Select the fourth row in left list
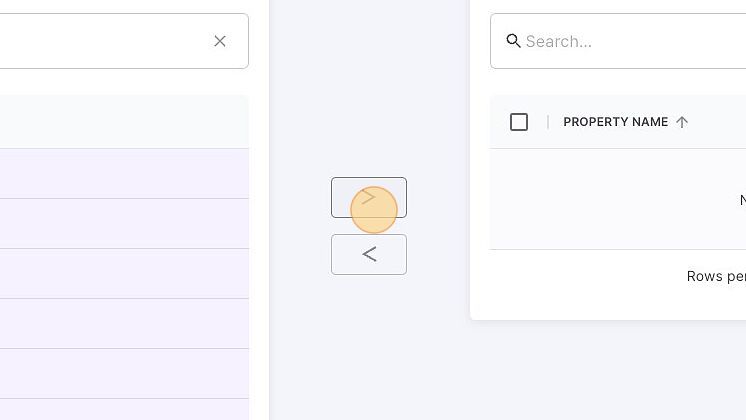 pos(124,323)
